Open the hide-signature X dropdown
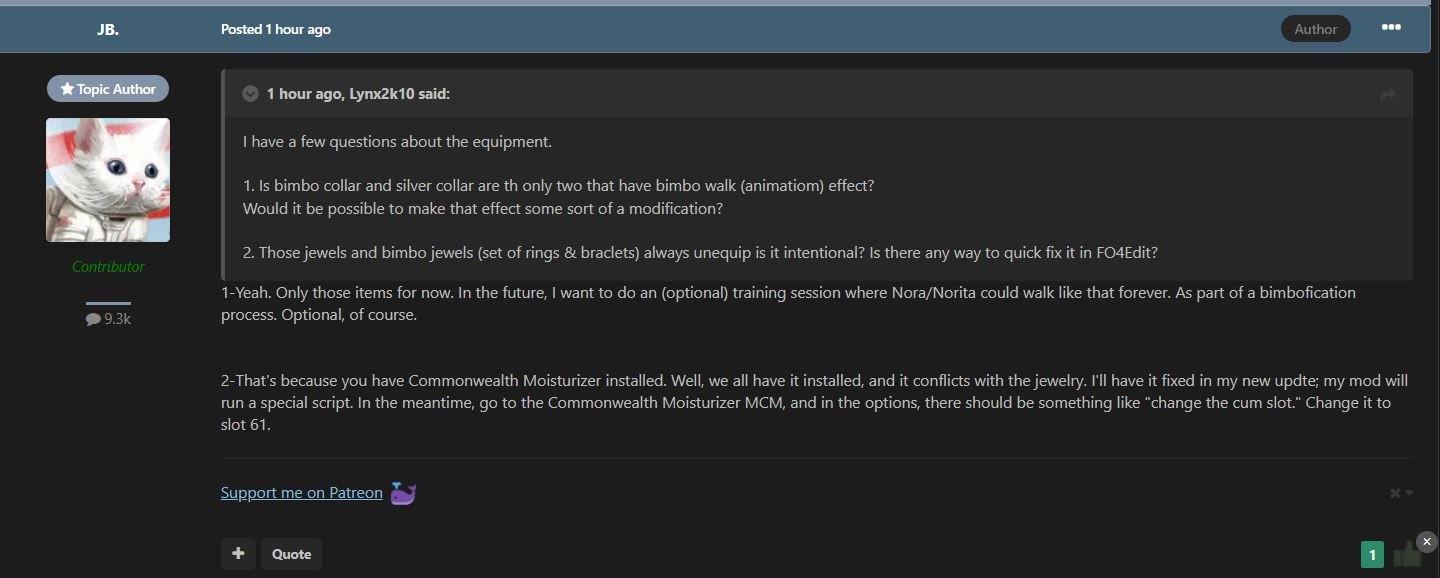Screen dimensions: 1440x578 click(x=1401, y=493)
